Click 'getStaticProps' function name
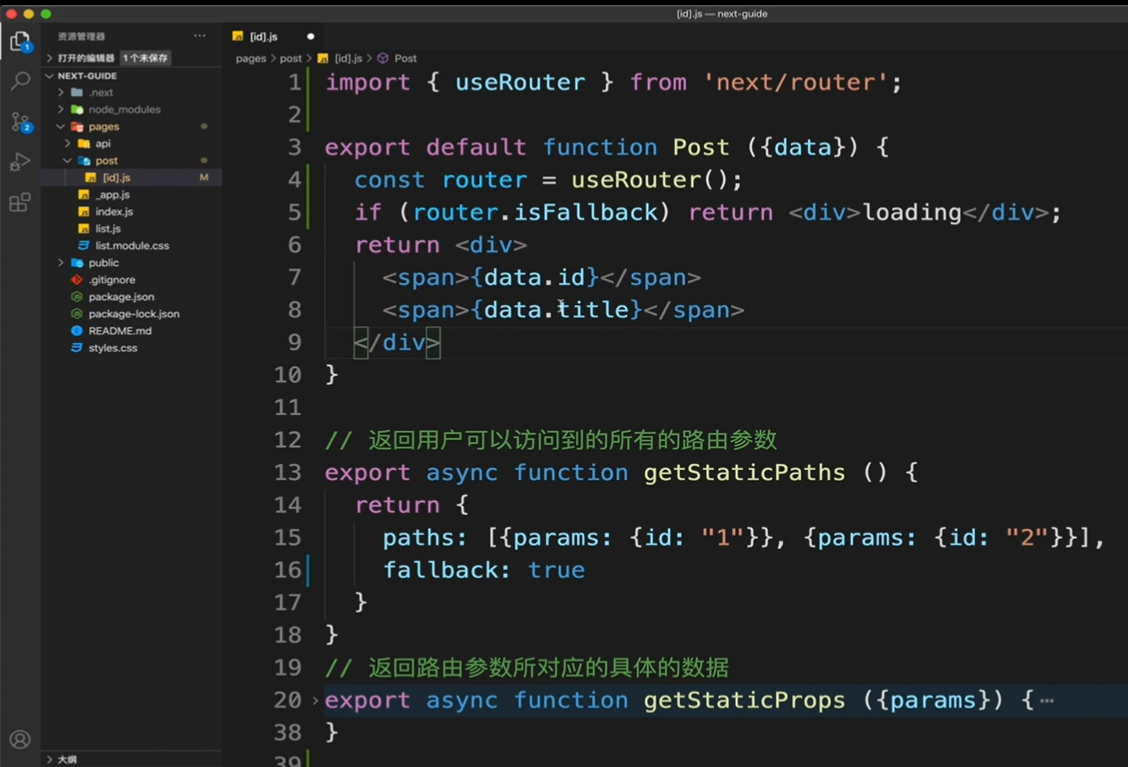The width and height of the screenshot is (1128, 767). pos(744,699)
